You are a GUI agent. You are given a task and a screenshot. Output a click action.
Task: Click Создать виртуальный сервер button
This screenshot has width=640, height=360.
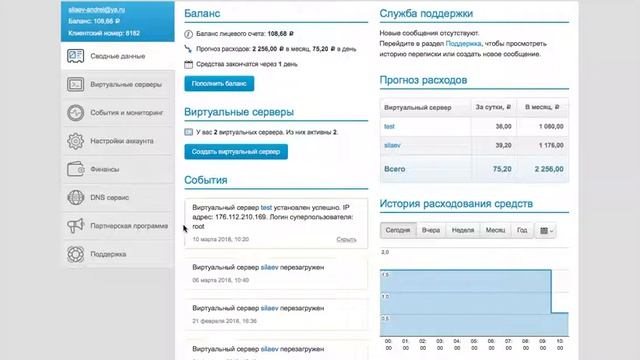click(236, 152)
